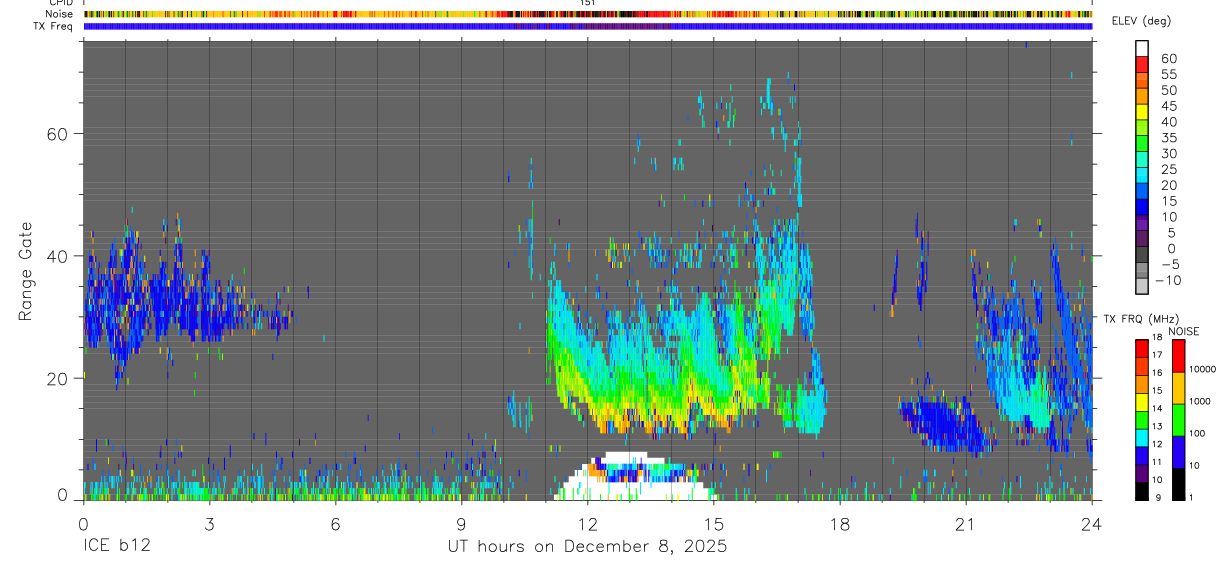Click the '1000' label on NOISE bar

(x=1202, y=401)
